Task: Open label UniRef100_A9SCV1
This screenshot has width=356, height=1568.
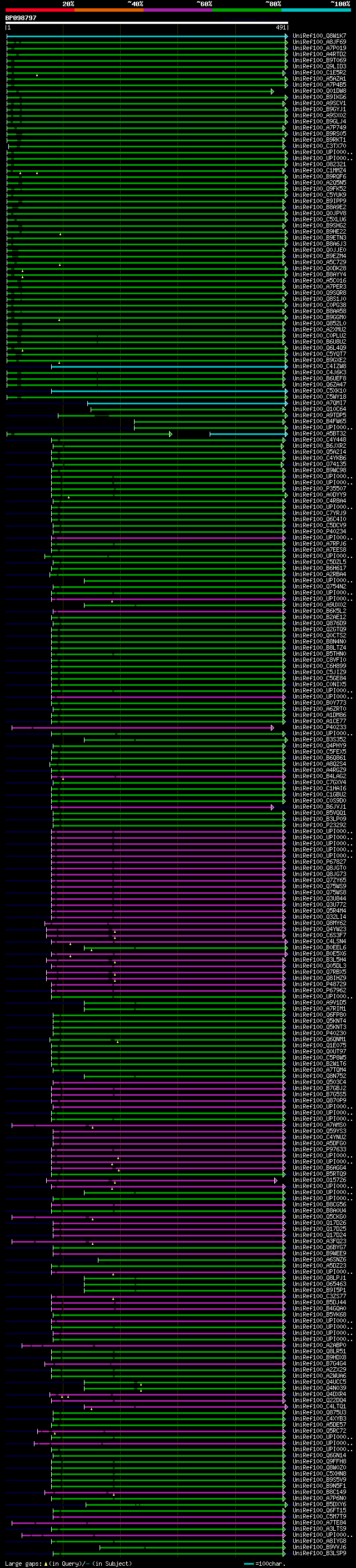Action: click(319, 103)
